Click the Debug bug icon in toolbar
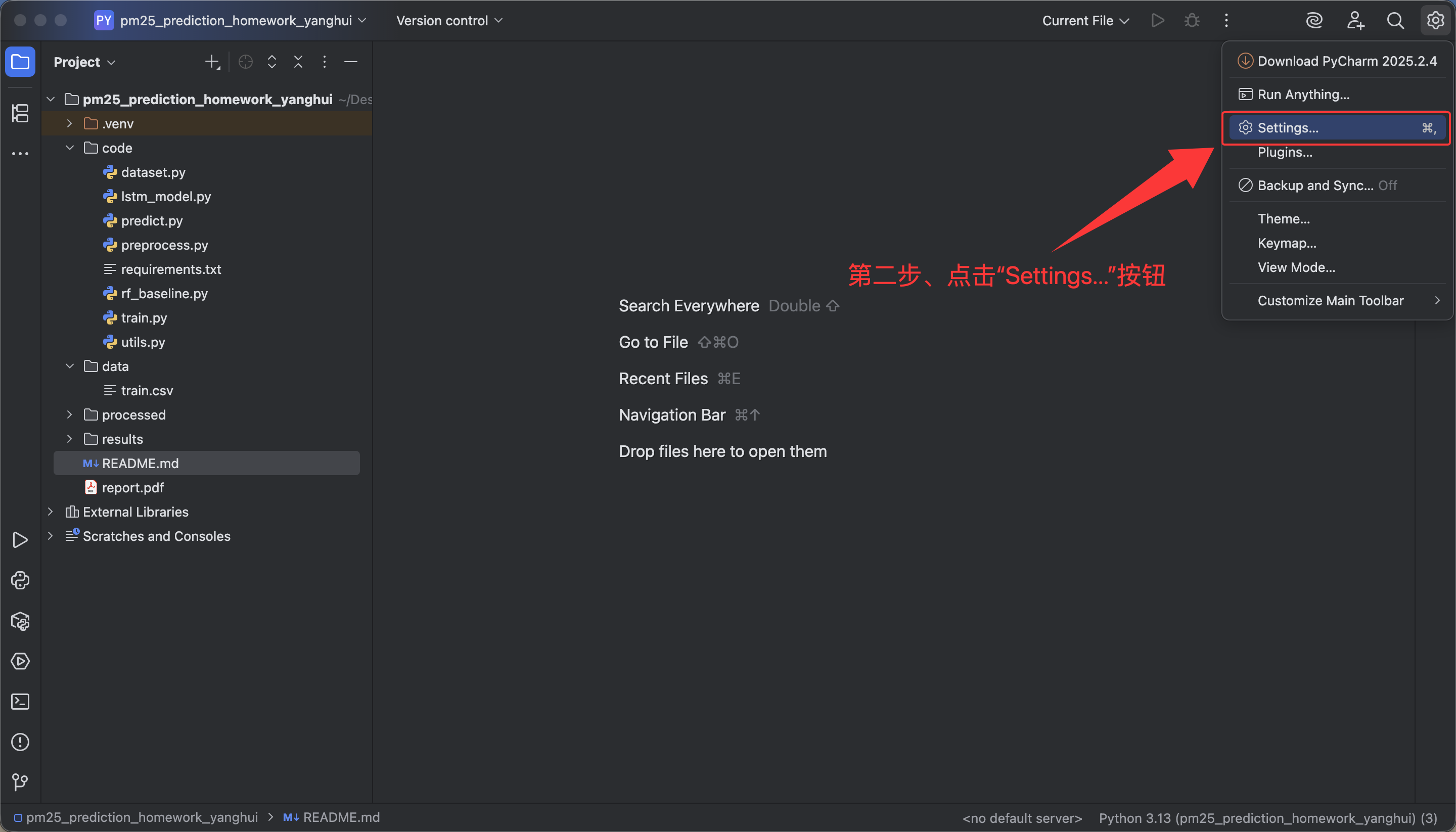Screen dimensions: 1456x832 tap(1192, 21)
